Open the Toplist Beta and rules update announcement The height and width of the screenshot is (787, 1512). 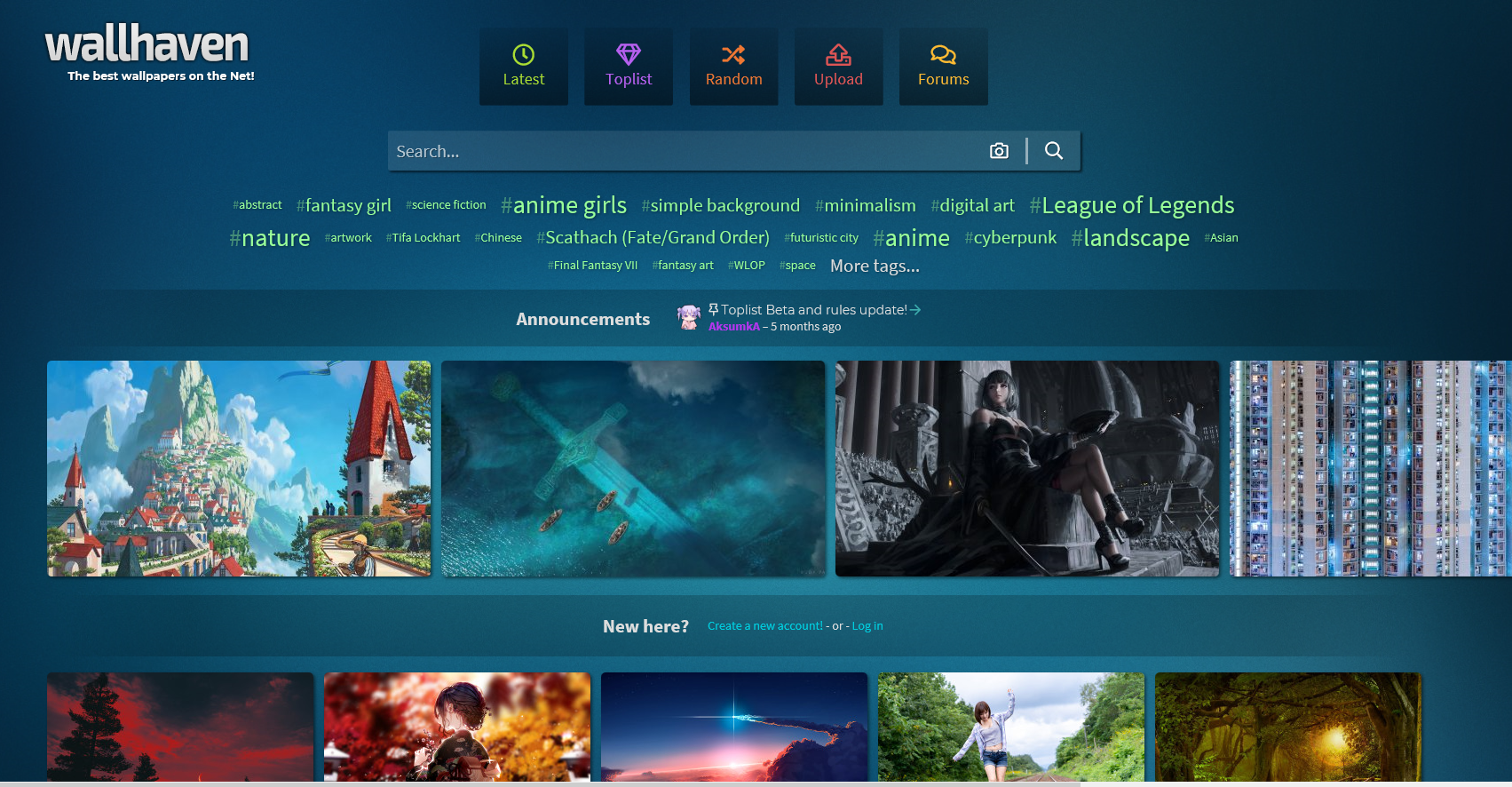point(814,310)
